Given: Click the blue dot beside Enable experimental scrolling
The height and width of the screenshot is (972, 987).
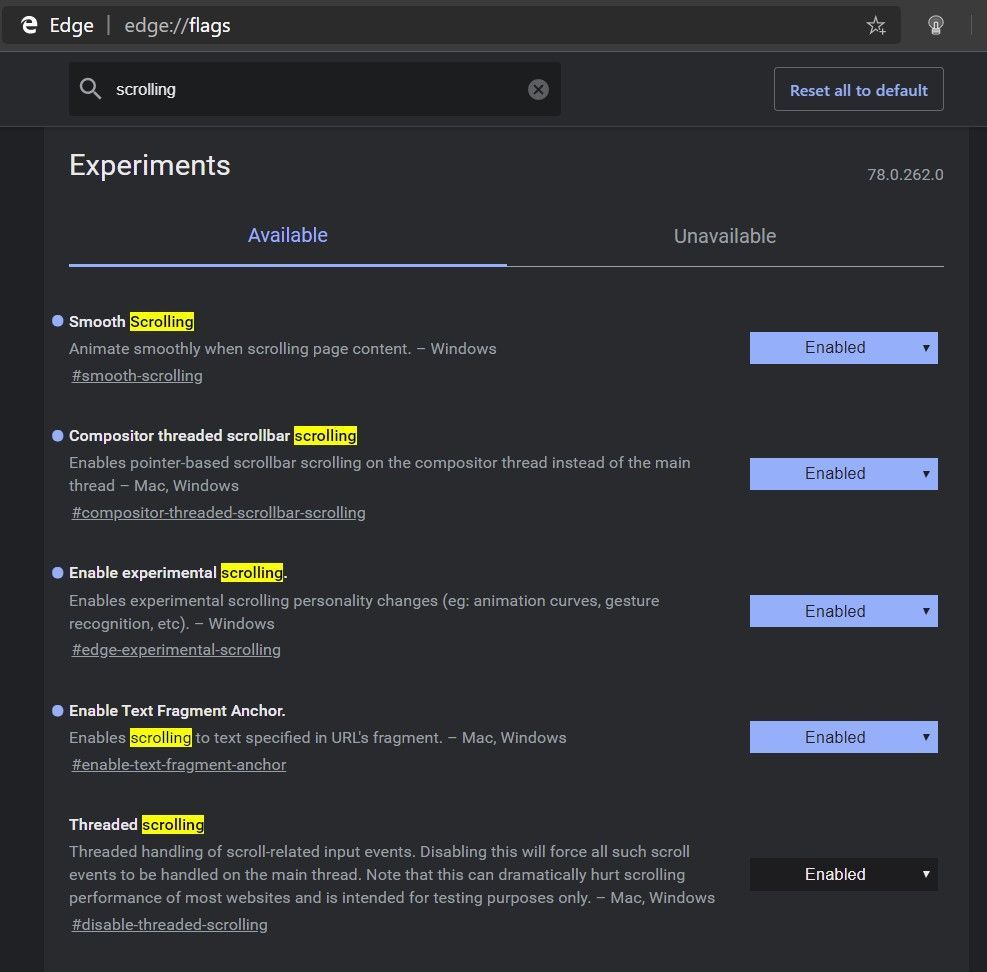Looking at the screenshot, I should pyautogui.click(x=58, y=573).
